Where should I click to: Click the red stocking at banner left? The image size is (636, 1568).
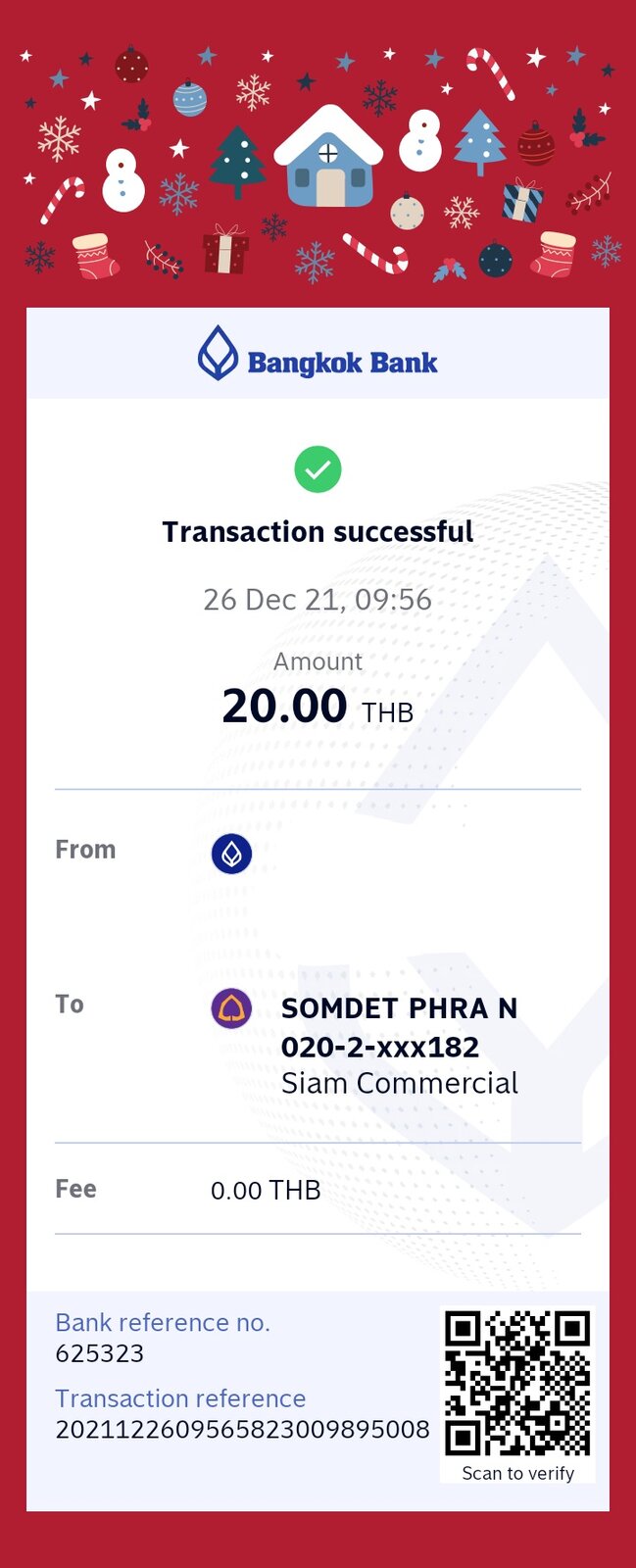95,257
